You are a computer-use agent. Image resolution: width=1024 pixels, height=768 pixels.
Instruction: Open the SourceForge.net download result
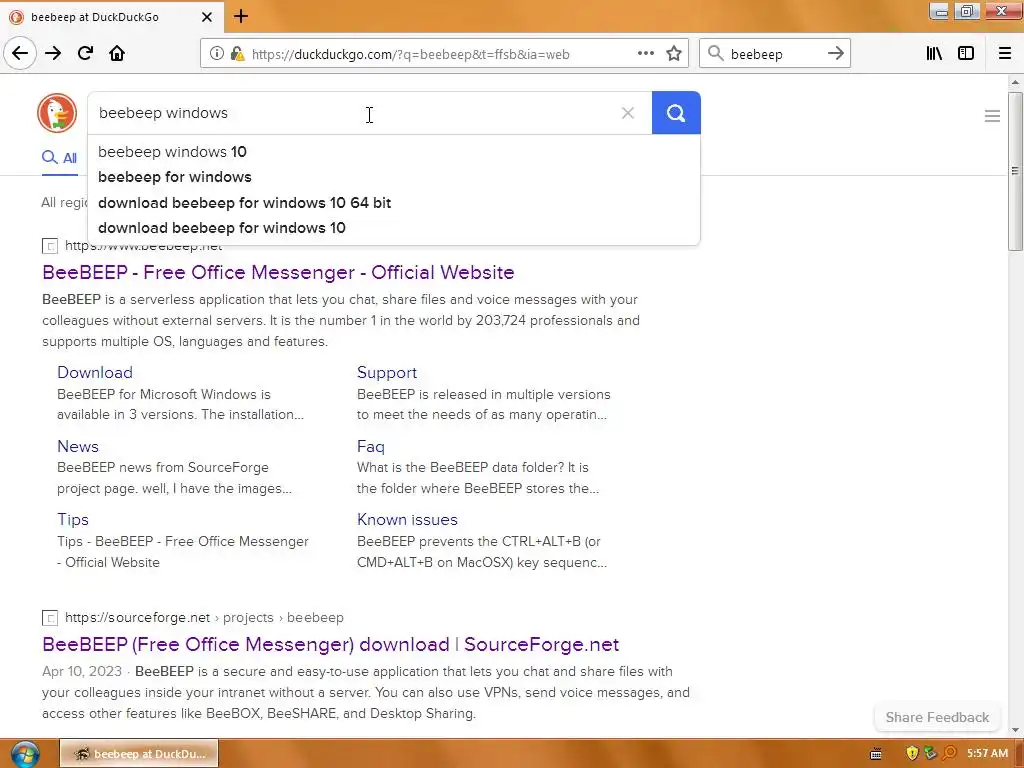330,645
